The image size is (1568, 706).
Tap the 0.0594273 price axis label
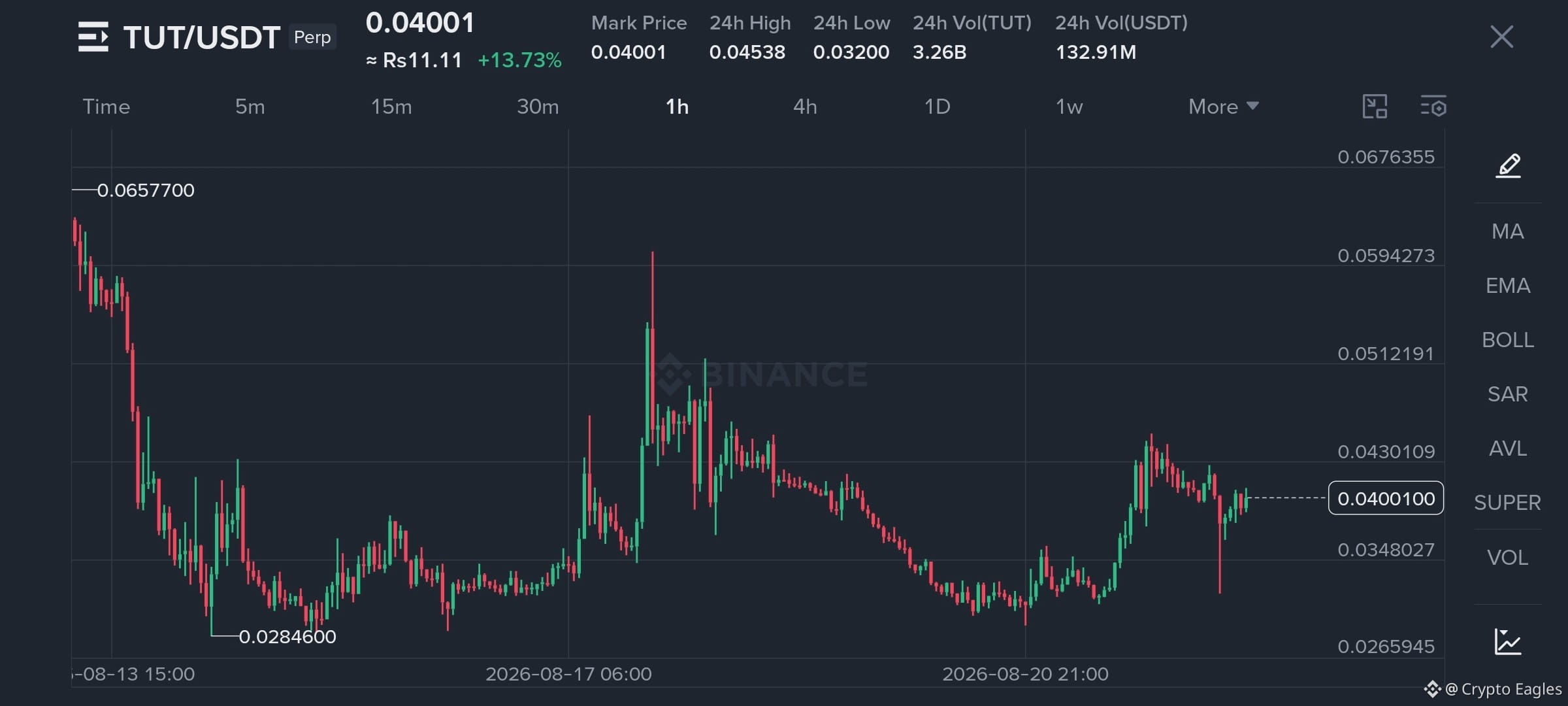(1386, 256)
